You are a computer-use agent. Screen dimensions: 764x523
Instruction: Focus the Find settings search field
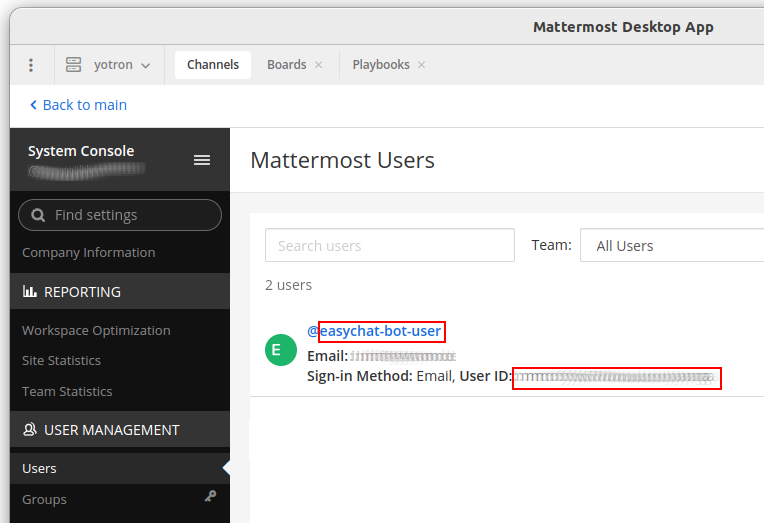point(120,215)
